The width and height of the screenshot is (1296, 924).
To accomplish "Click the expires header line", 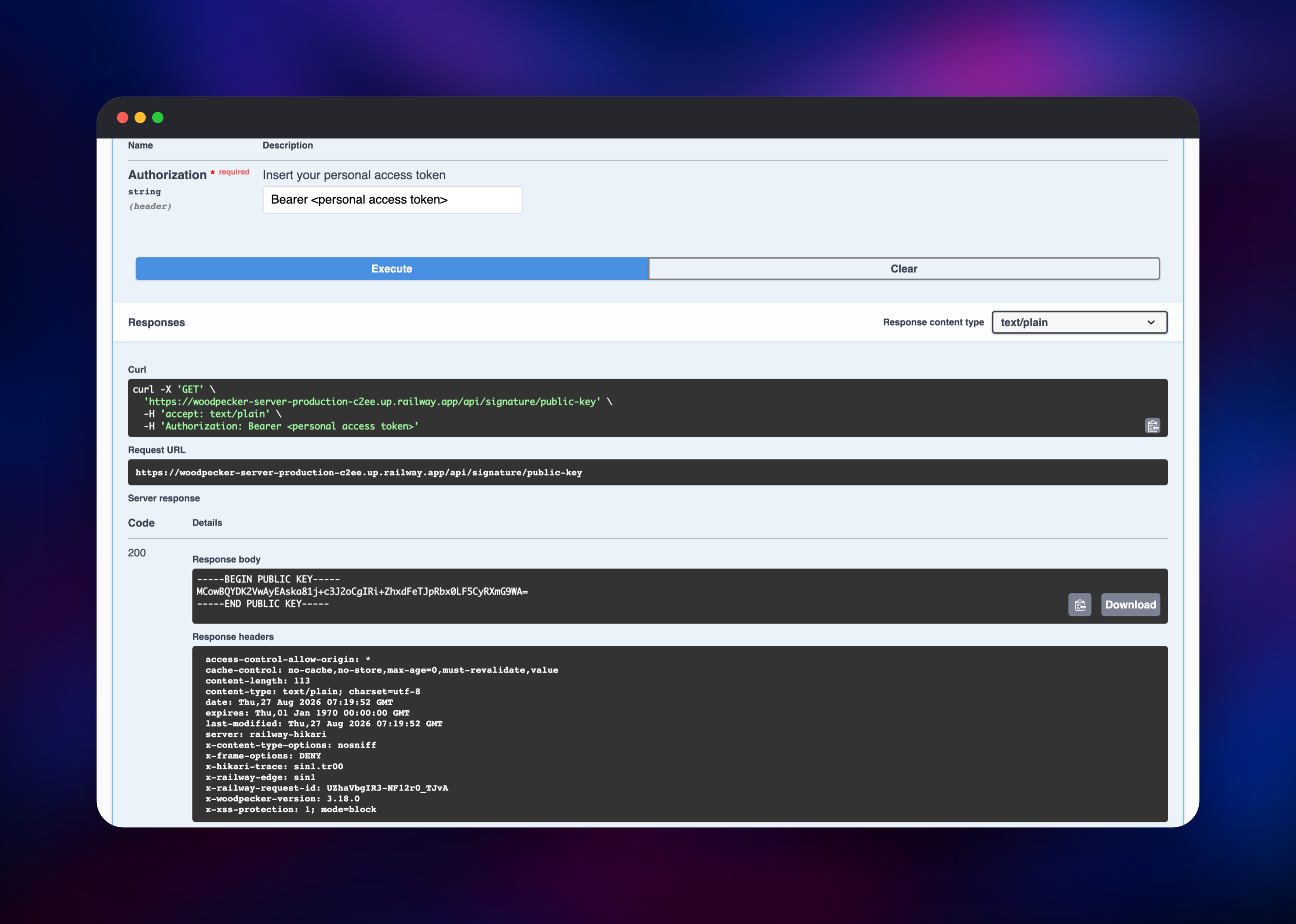I will (x=307, y=713).
